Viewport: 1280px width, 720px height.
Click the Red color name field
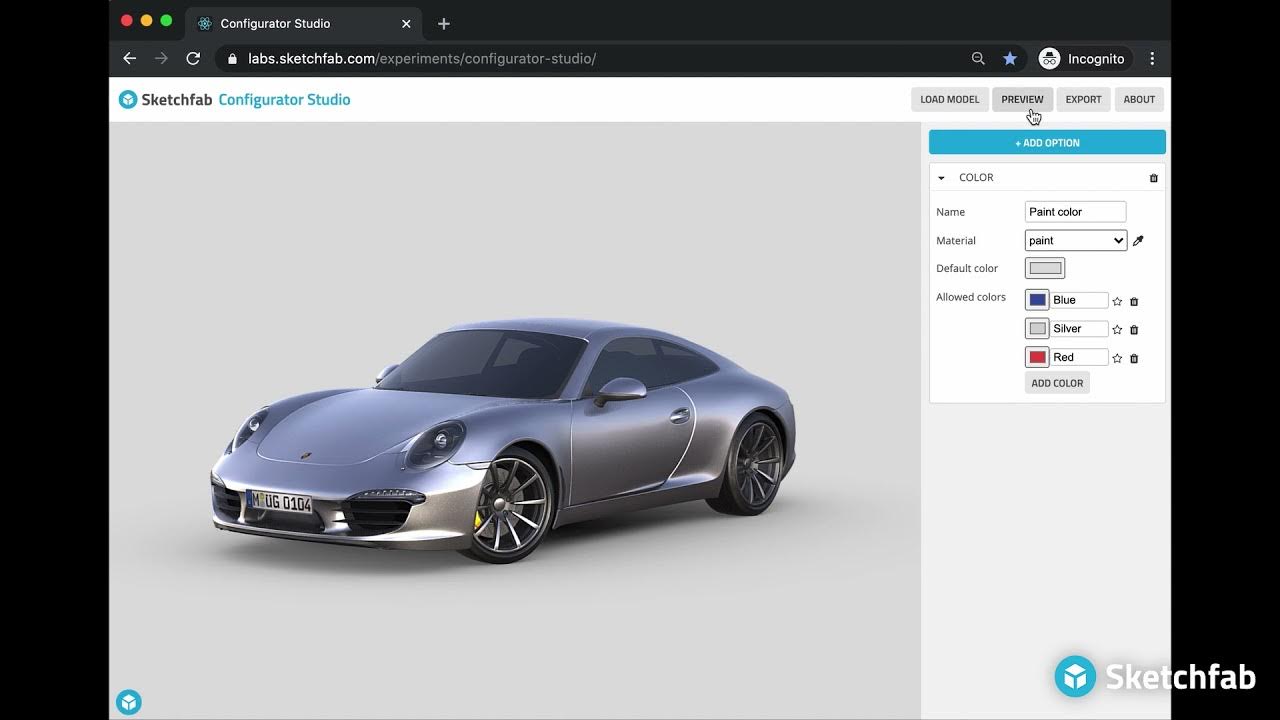coord(1079,357)
